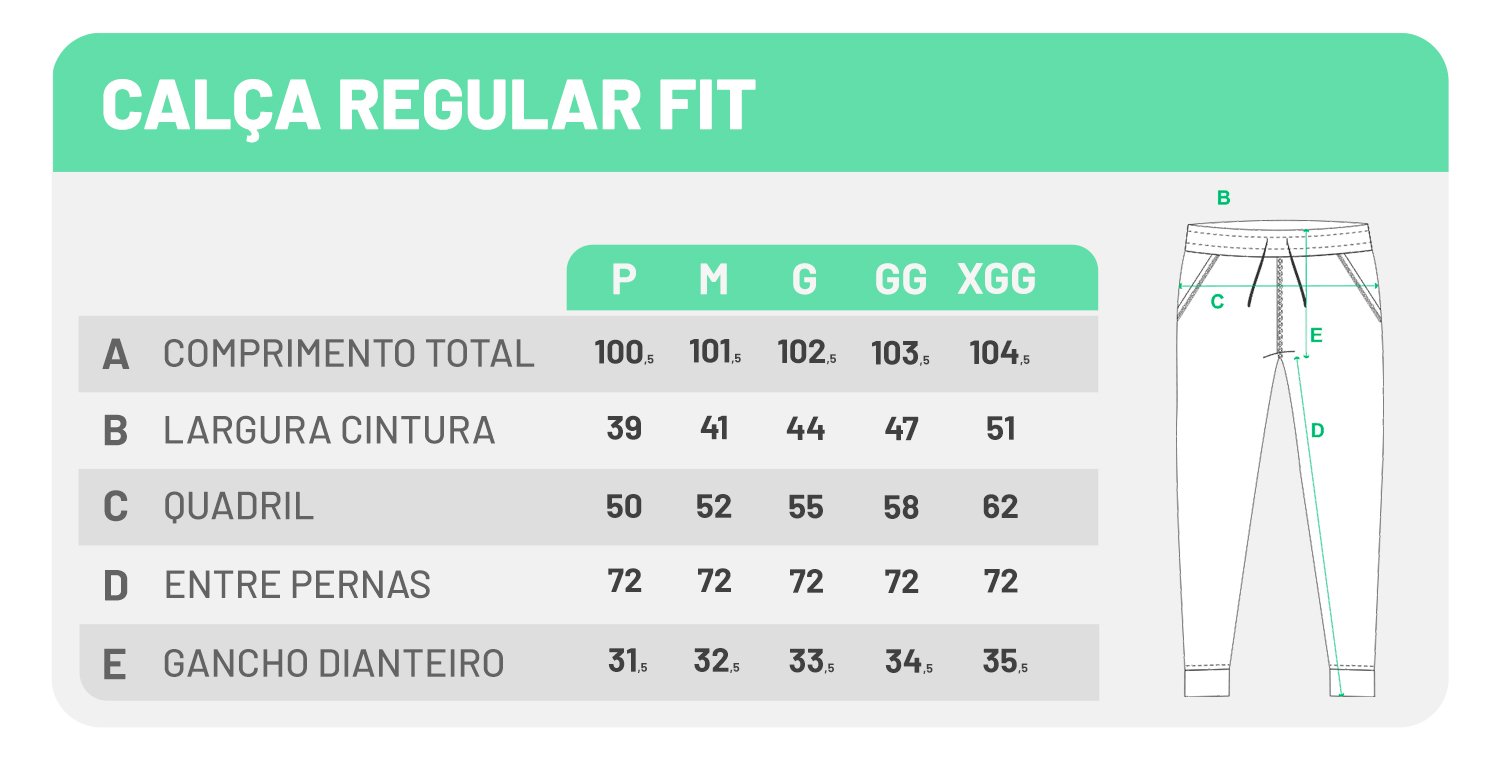Viewport: 1500px width, 760px height.
Task: Select the G size column header
Action: pos(804,280)
